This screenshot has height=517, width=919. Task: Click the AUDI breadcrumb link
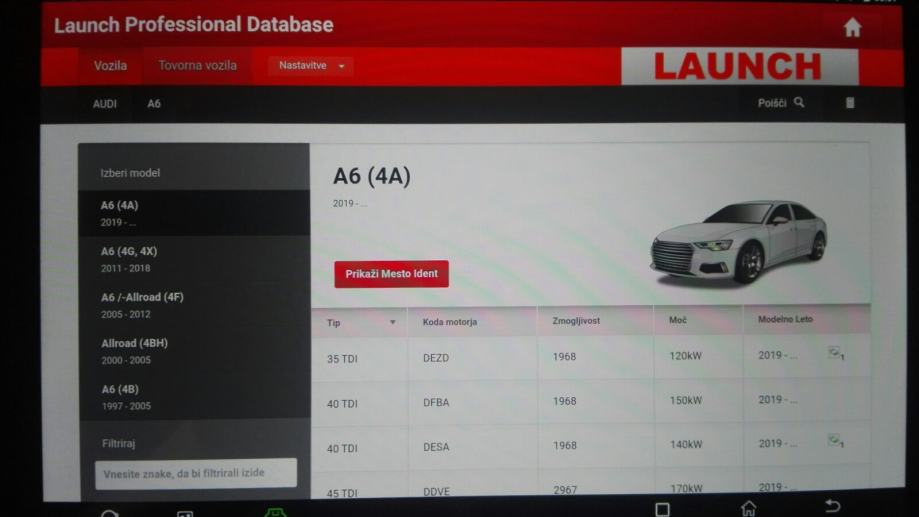click(105, 104)
